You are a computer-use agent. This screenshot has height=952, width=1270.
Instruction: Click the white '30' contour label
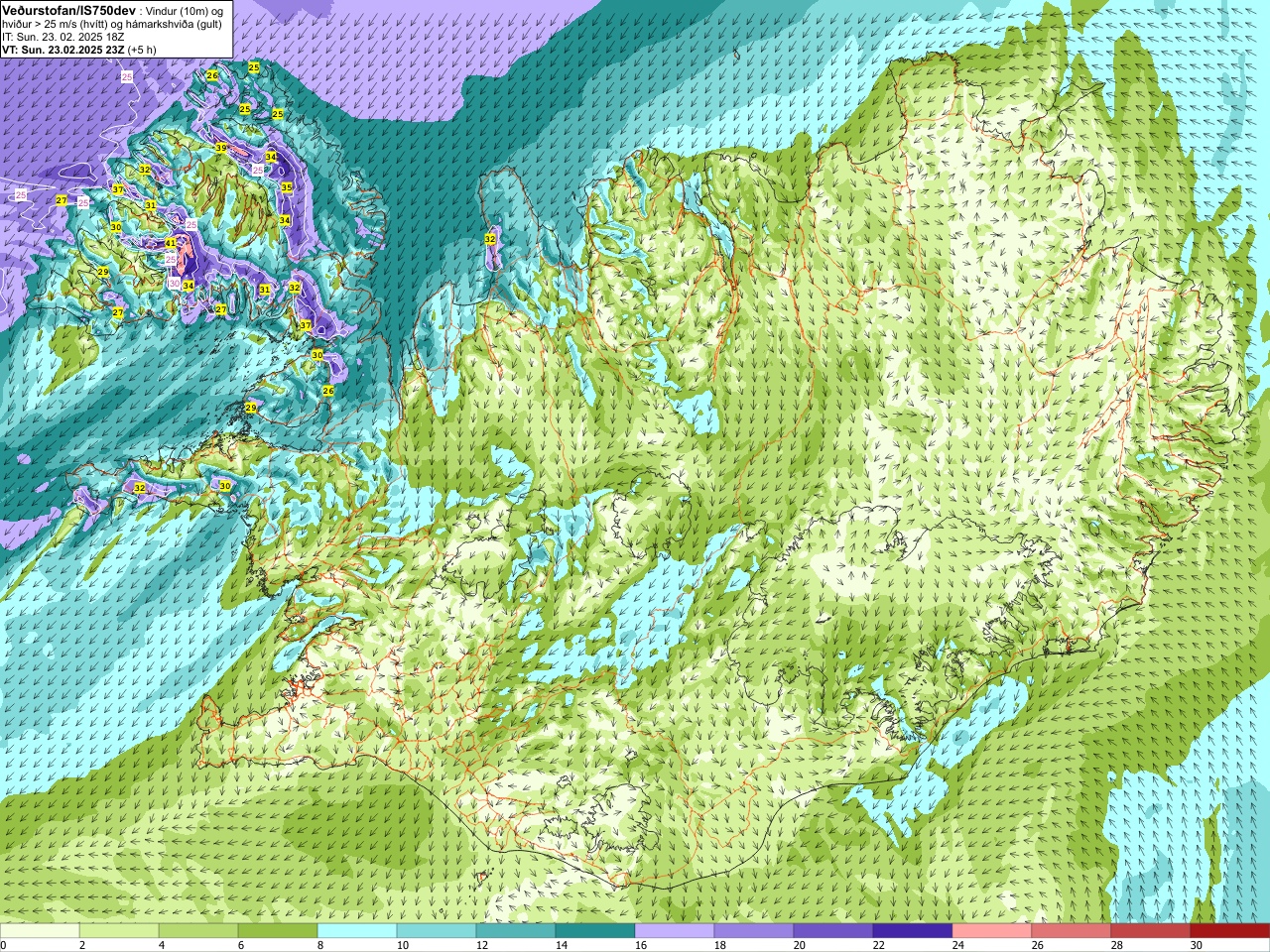[175, 284]
